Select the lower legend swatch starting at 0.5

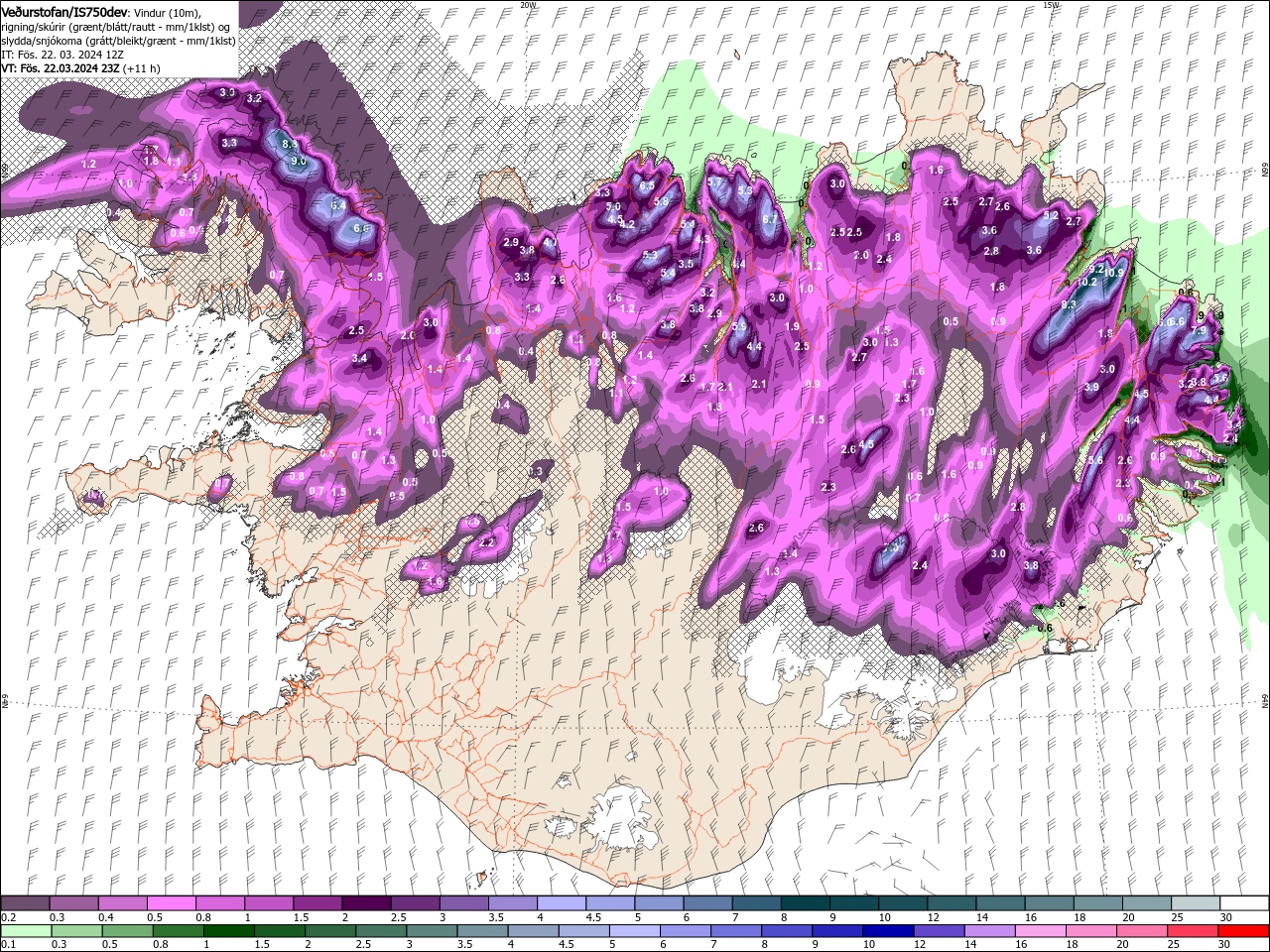(x=127, y=931)
